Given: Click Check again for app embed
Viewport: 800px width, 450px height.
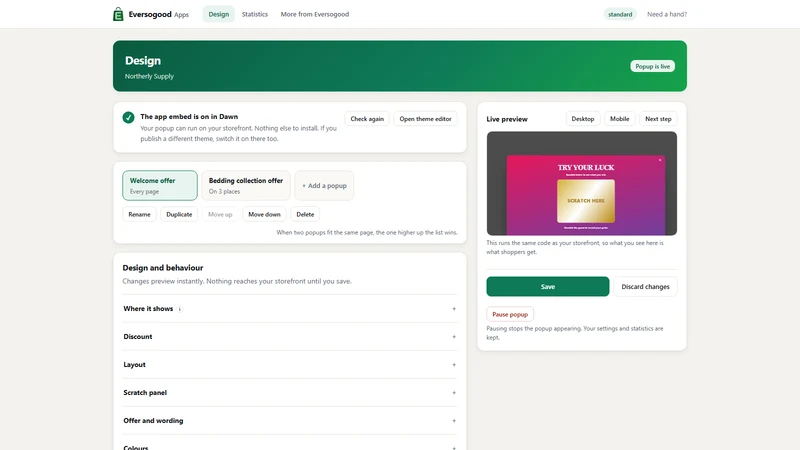Looking at the screenshot, I should click(367, 119).
